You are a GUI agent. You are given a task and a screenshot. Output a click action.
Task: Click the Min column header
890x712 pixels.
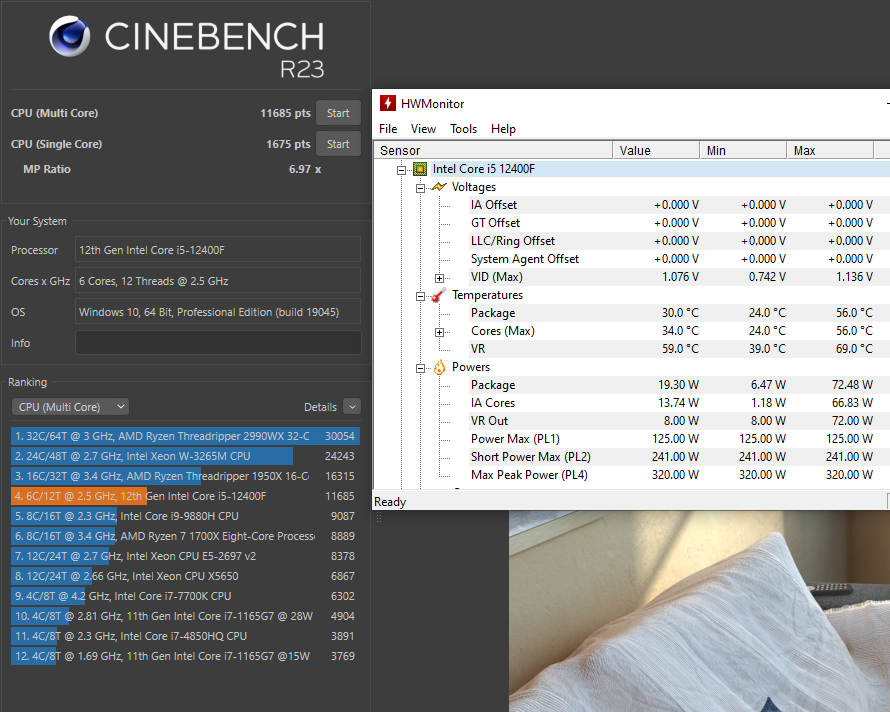[744, 150]
